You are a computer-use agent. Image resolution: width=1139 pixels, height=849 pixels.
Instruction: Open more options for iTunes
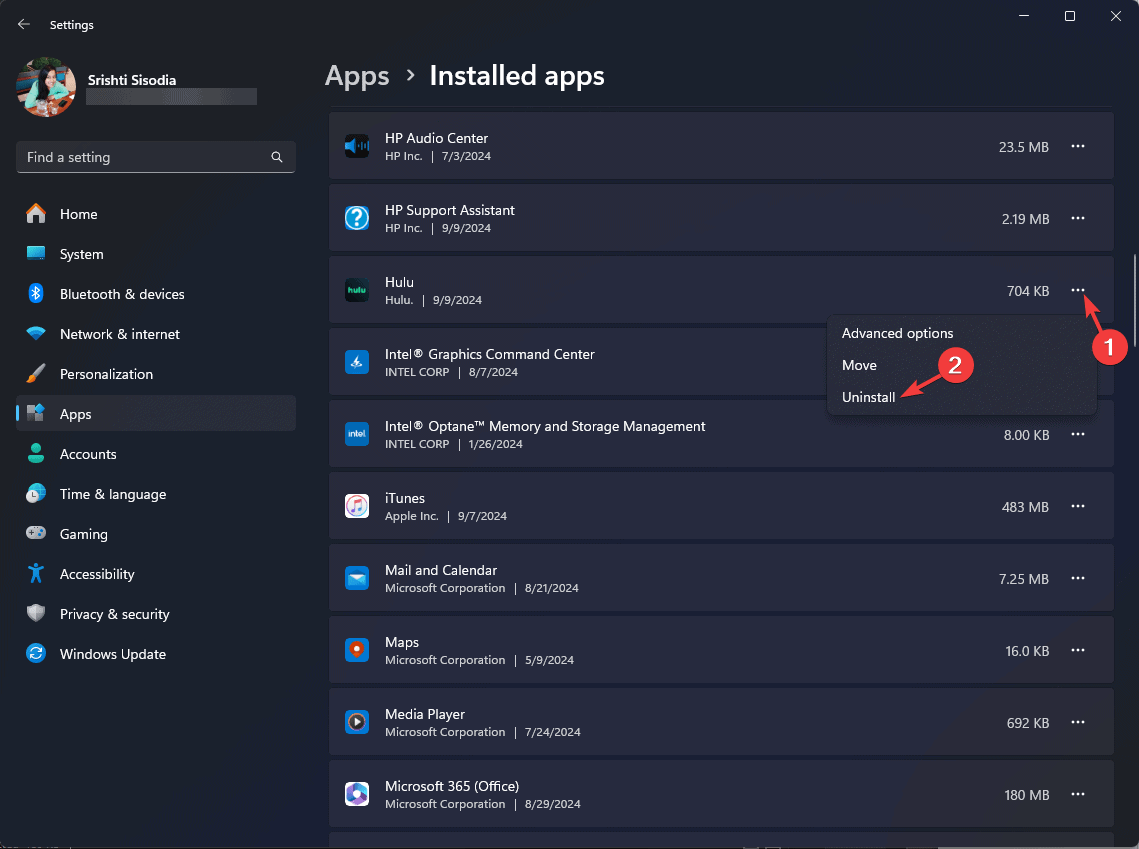(1078, 505)
